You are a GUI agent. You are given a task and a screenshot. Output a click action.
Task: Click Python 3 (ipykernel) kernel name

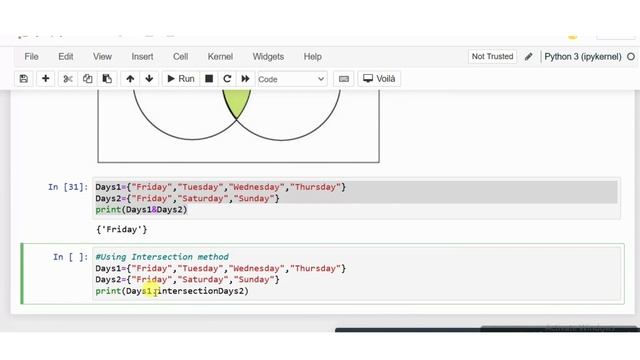point(583,57)
